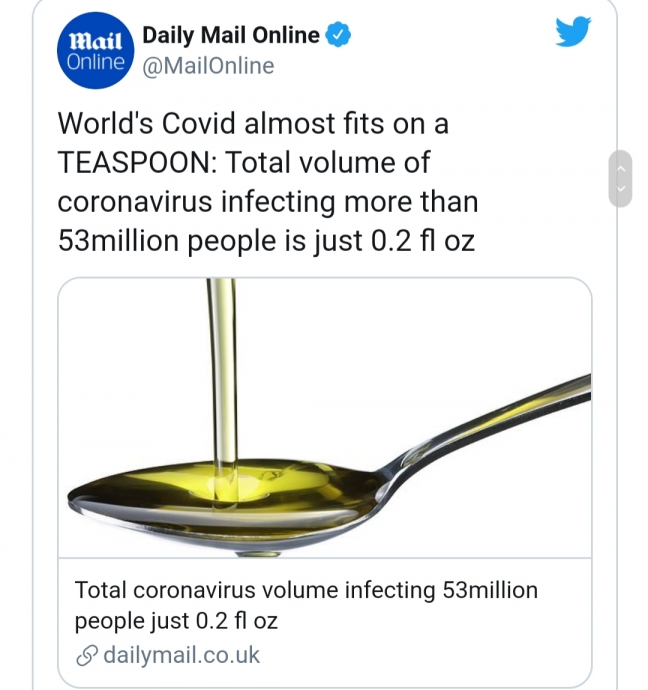Click the Twitter bird logo
This screenshot has height=690, width=648.
click(573, 31)
